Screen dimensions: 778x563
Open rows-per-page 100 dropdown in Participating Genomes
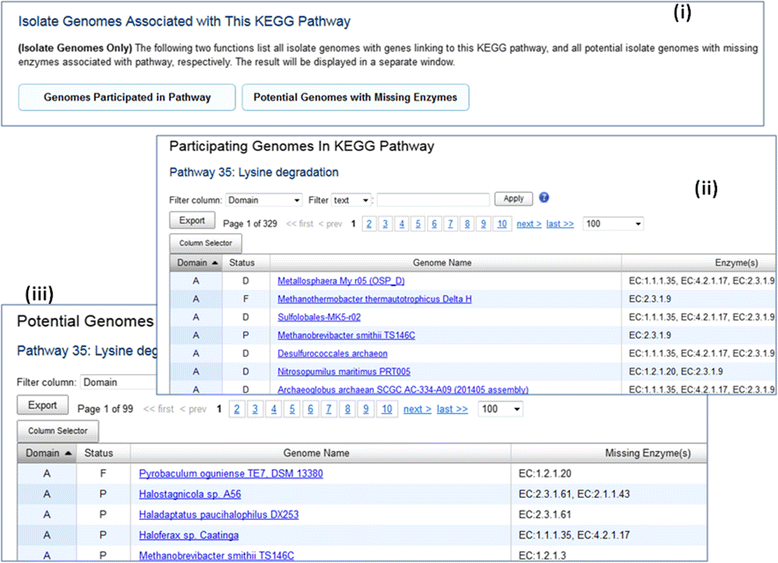tap(613, 224)
